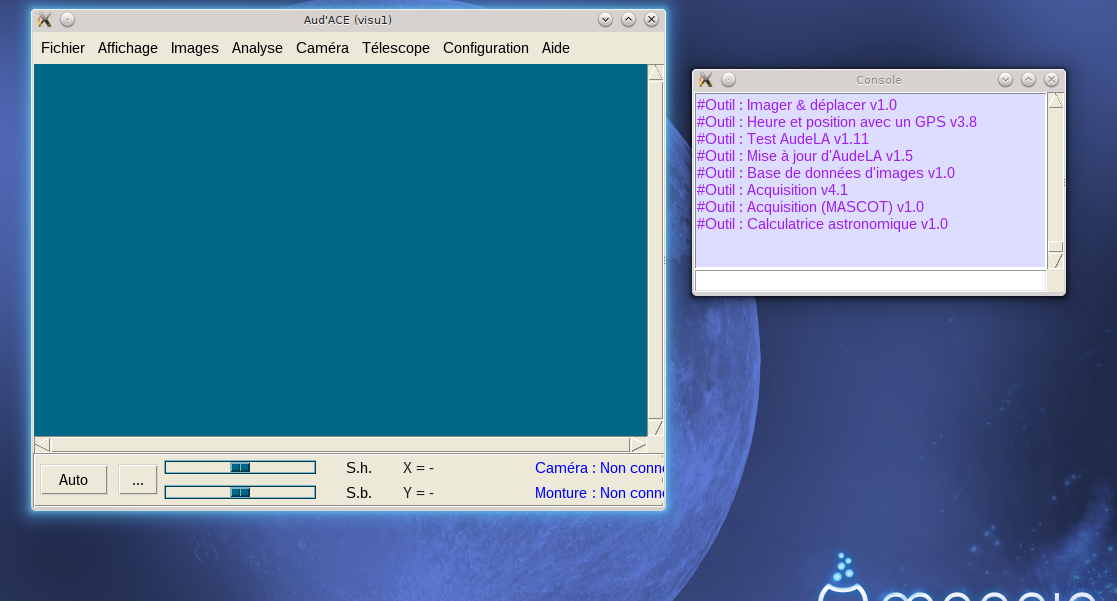Image resolution: width=1117 pixels, height=601 pixels.
Task: Click the 'Imager & déplacer v1.0' console line
Action: (796, 105)
